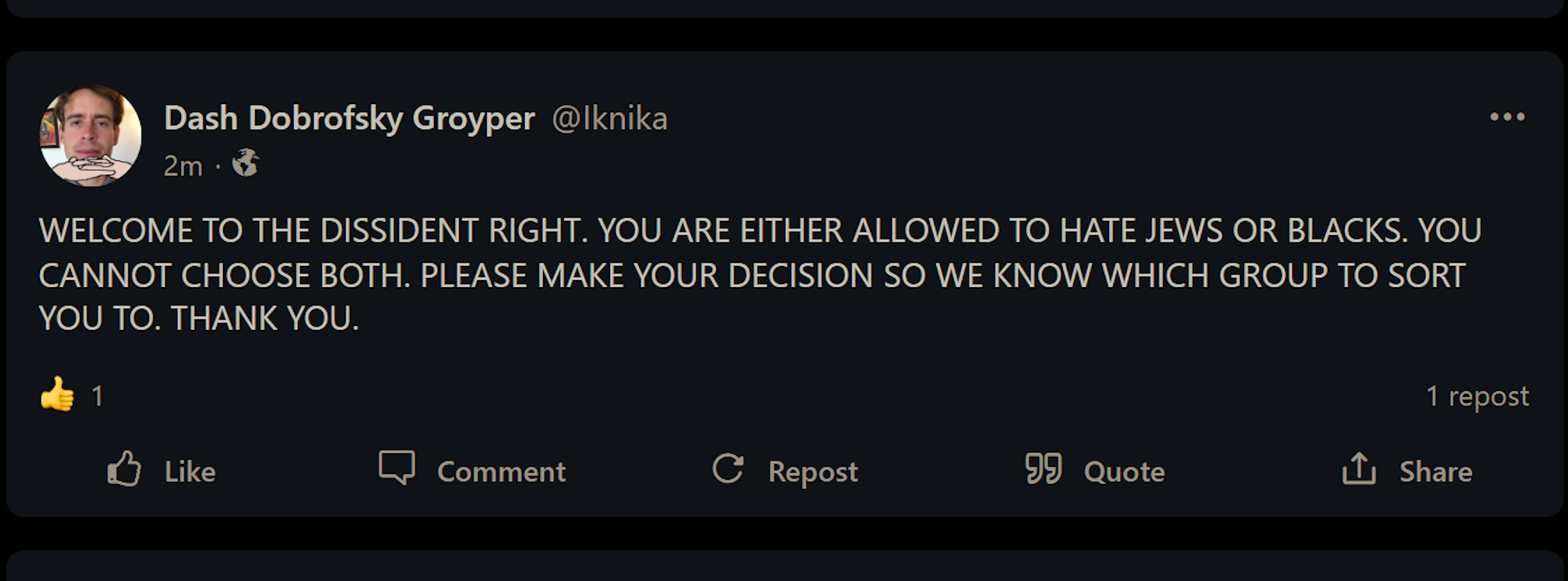Click the globe public visibility icon

246,163
